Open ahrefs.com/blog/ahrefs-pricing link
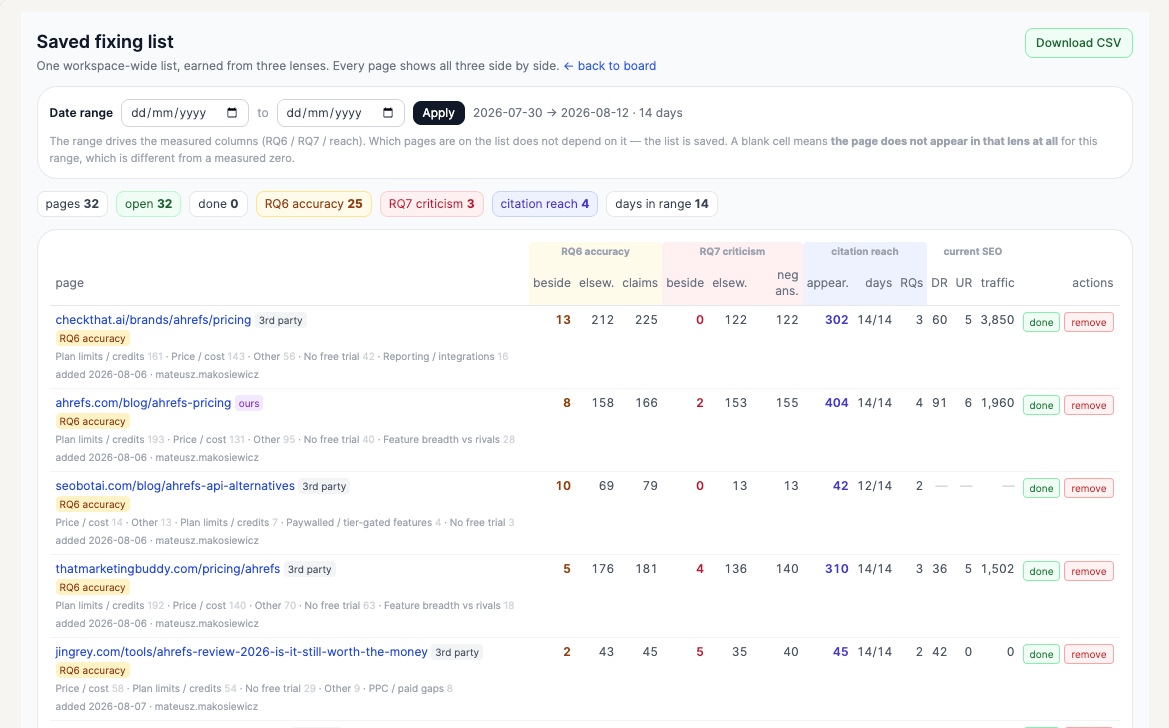 click(143, 402)
